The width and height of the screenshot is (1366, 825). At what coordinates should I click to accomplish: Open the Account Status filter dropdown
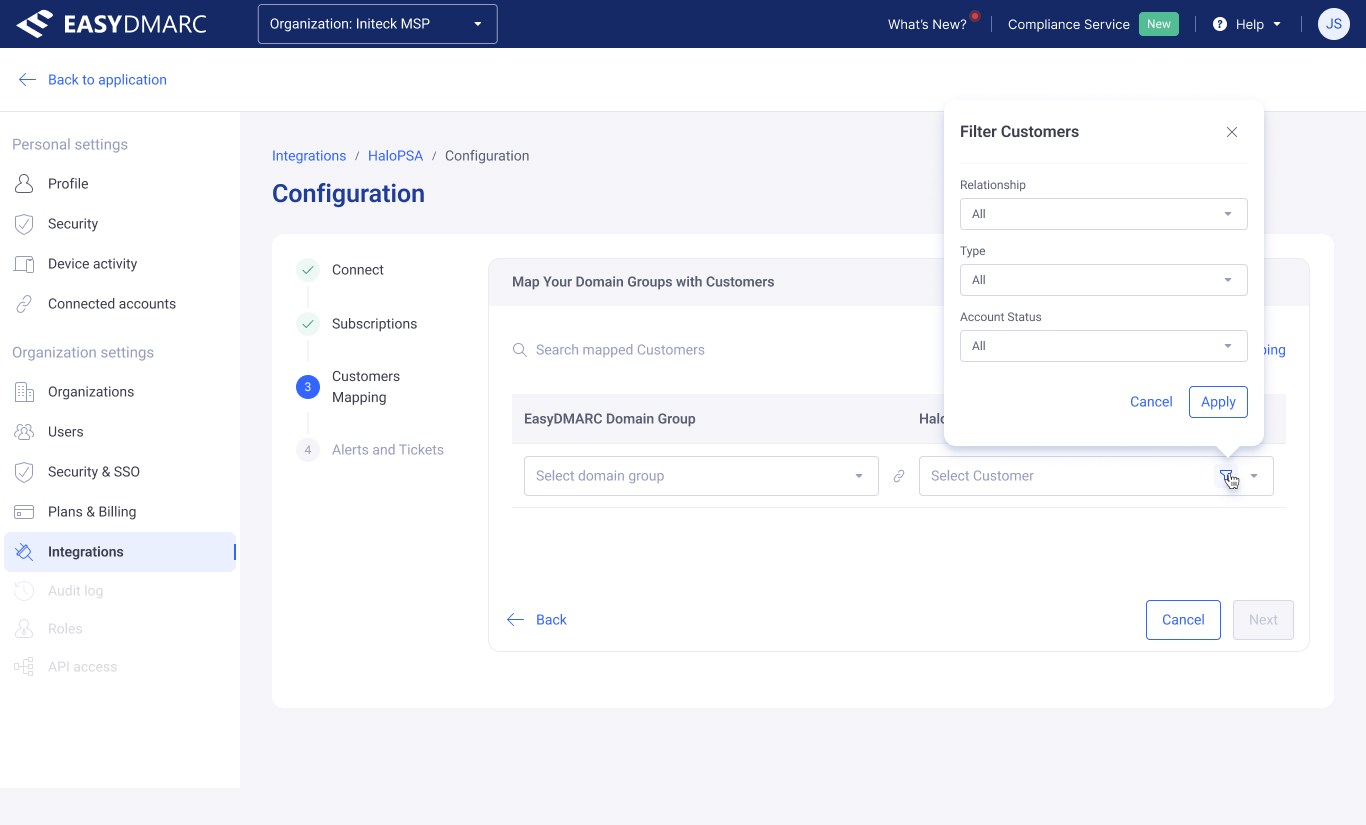[x=1104, y=346]
